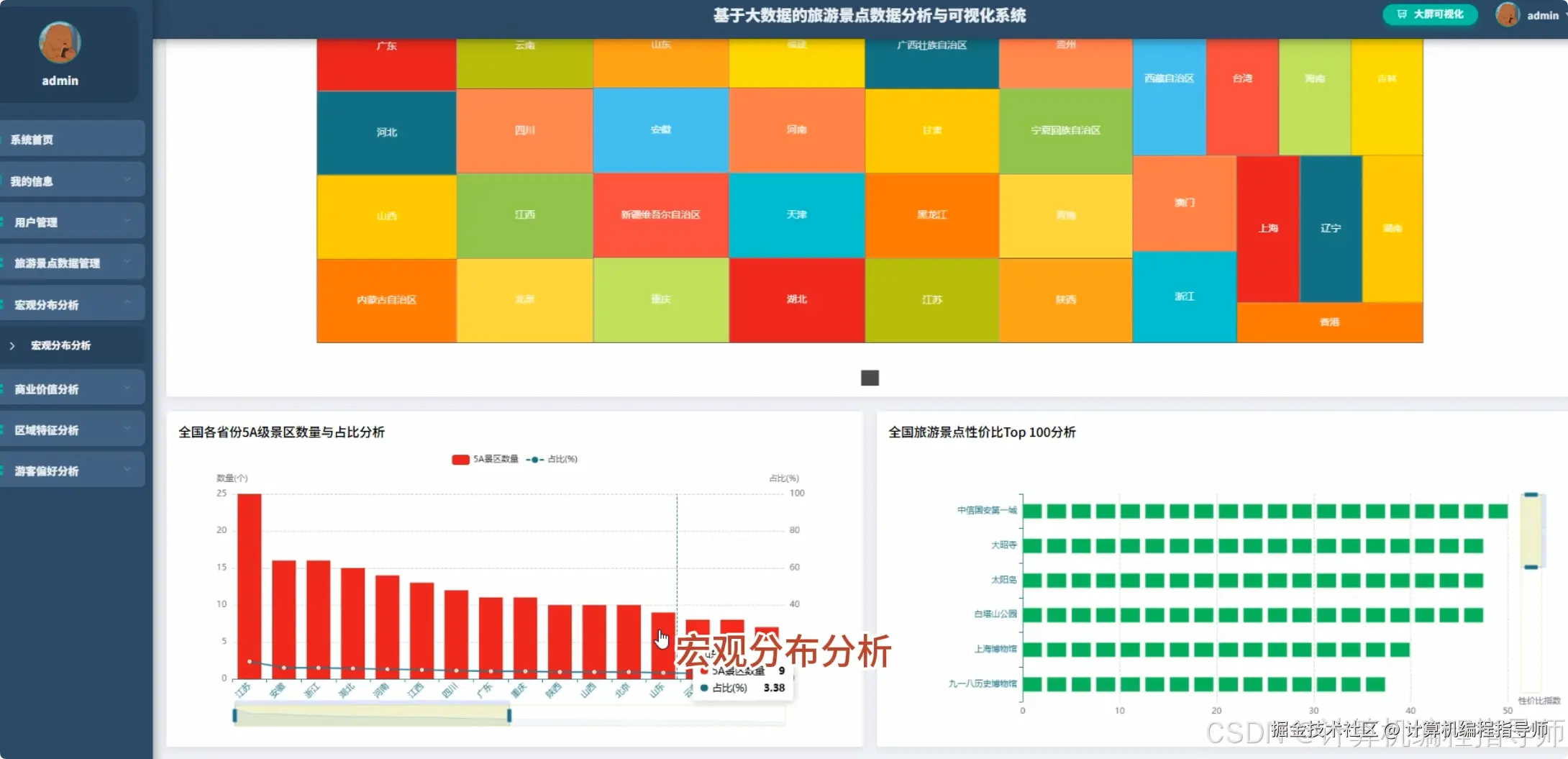The width and height of the screenshot is (1568, 759).
Task: Open the admin user dropdown in header
Action: pos(1544,15)
